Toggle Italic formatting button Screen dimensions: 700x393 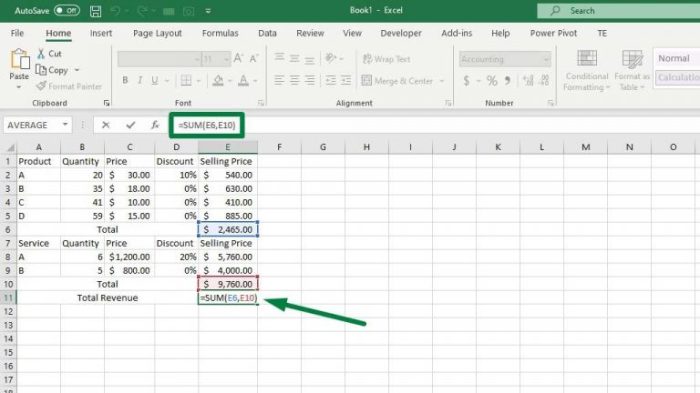pyautogui.click(x=140, y=80)
